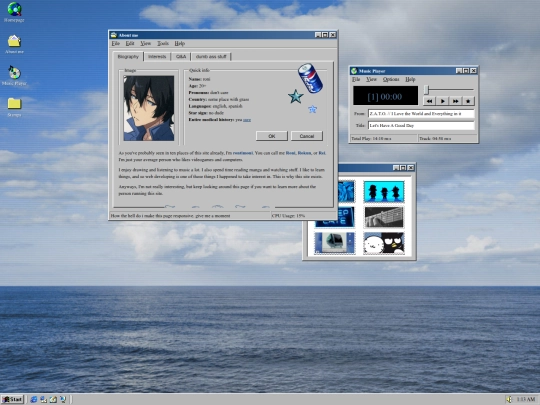Viewport: 540px width, 405px height.
Task: Click the third quick launch icon
Action: (53, 399)
